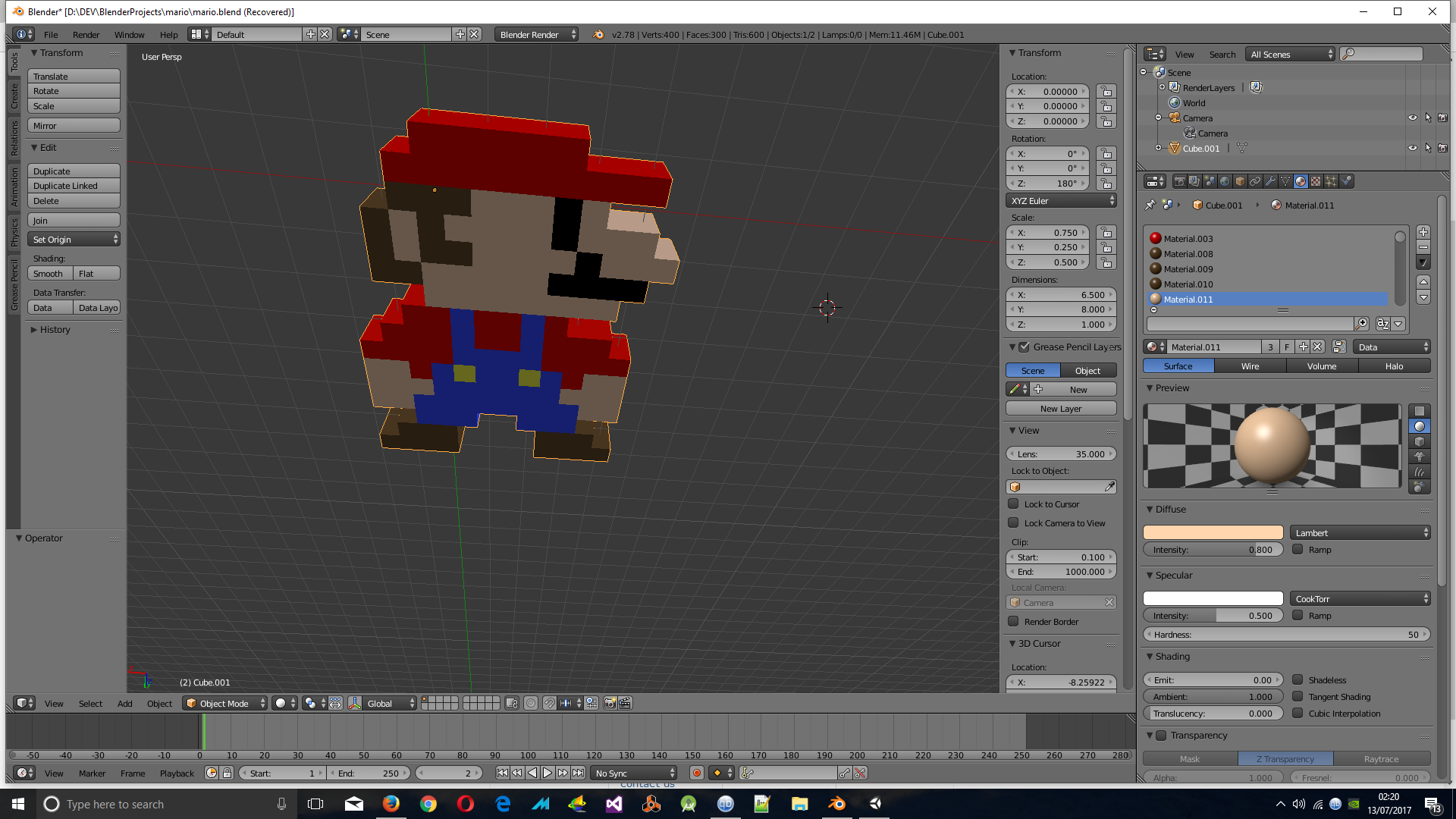
Task: Add a new material slot with plus
Action: pyautogui.click(x=1423, y=233)
